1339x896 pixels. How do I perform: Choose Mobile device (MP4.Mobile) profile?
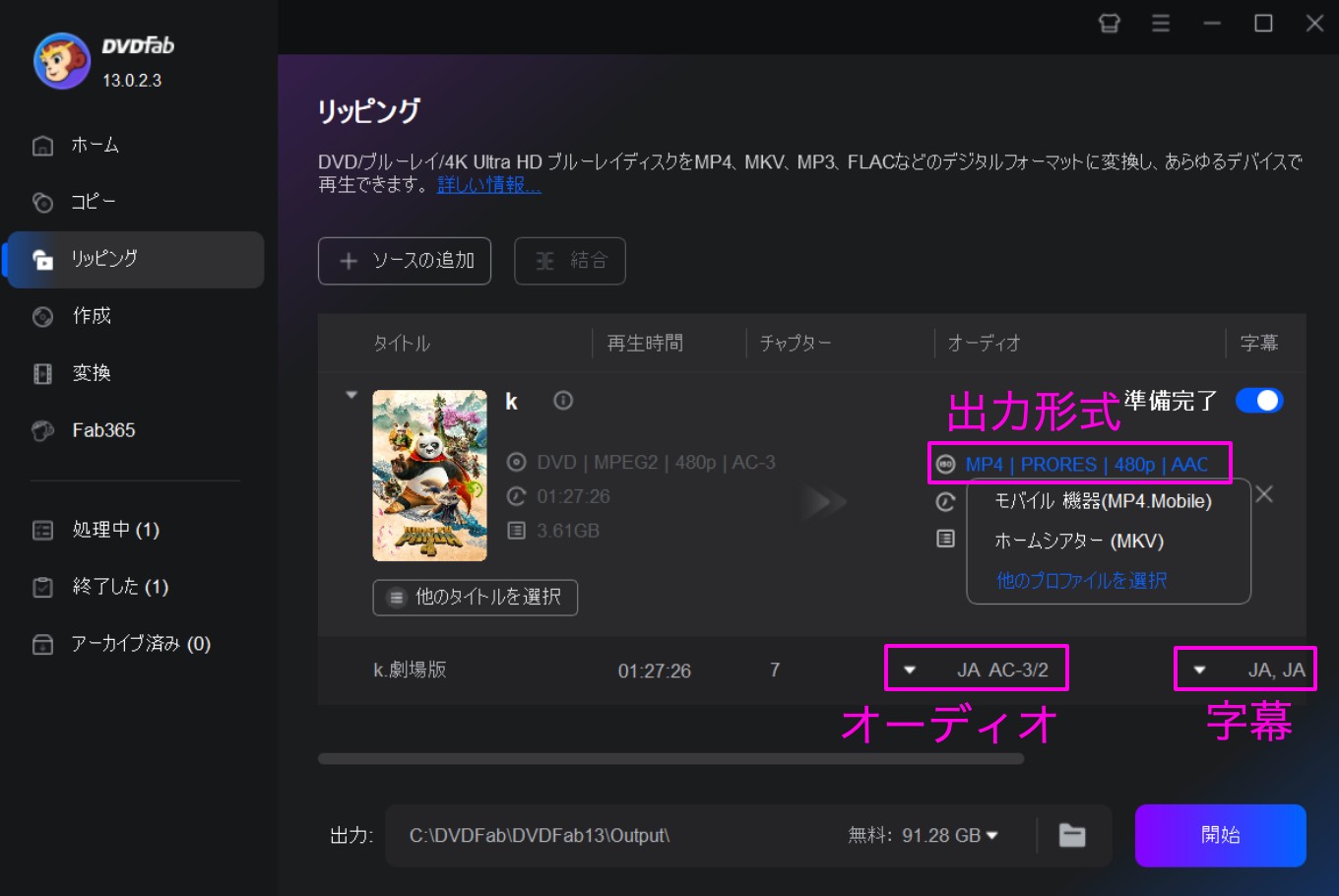click(x=1103, y=501)
